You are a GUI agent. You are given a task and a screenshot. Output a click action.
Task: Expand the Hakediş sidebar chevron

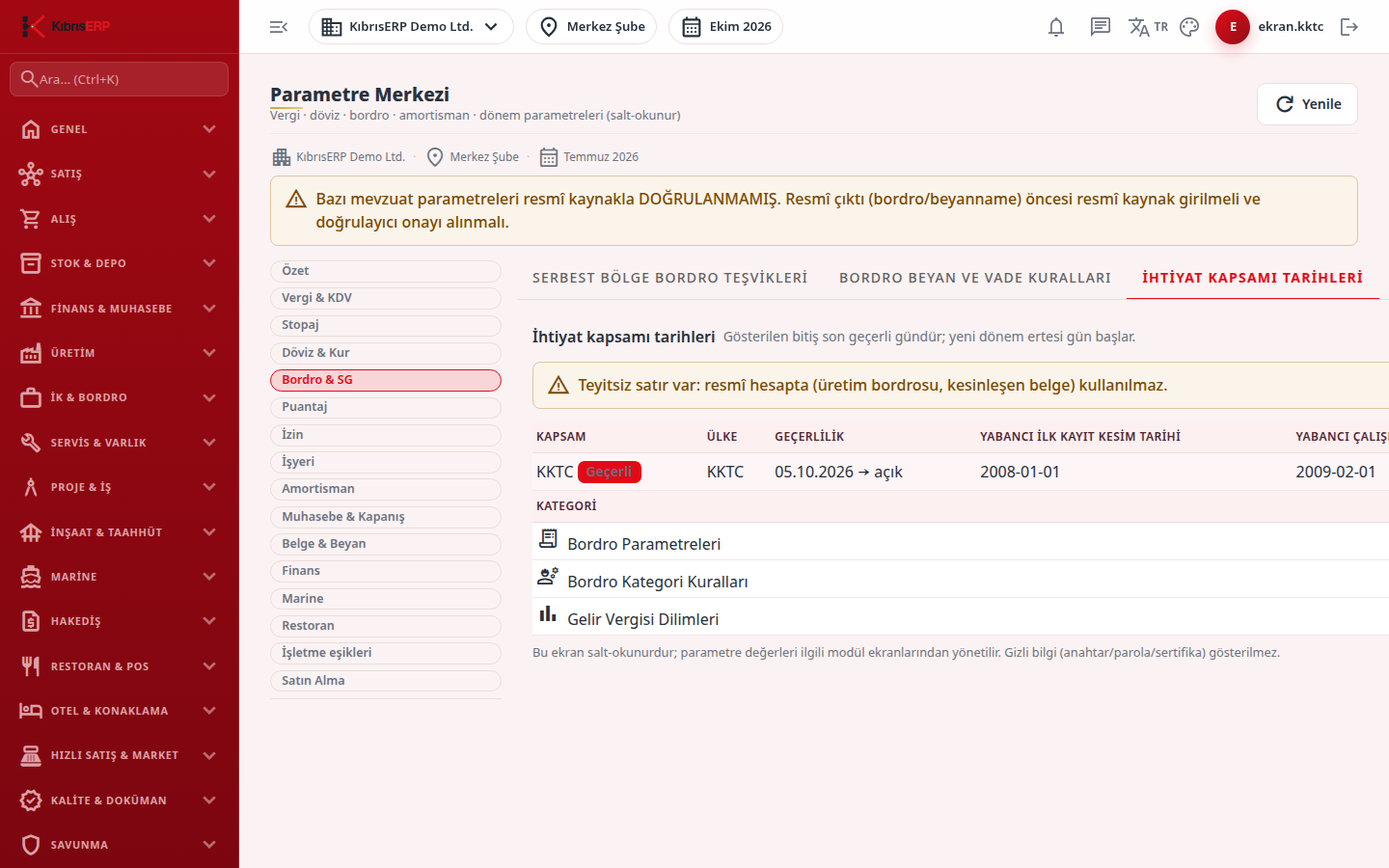(209, 621)
